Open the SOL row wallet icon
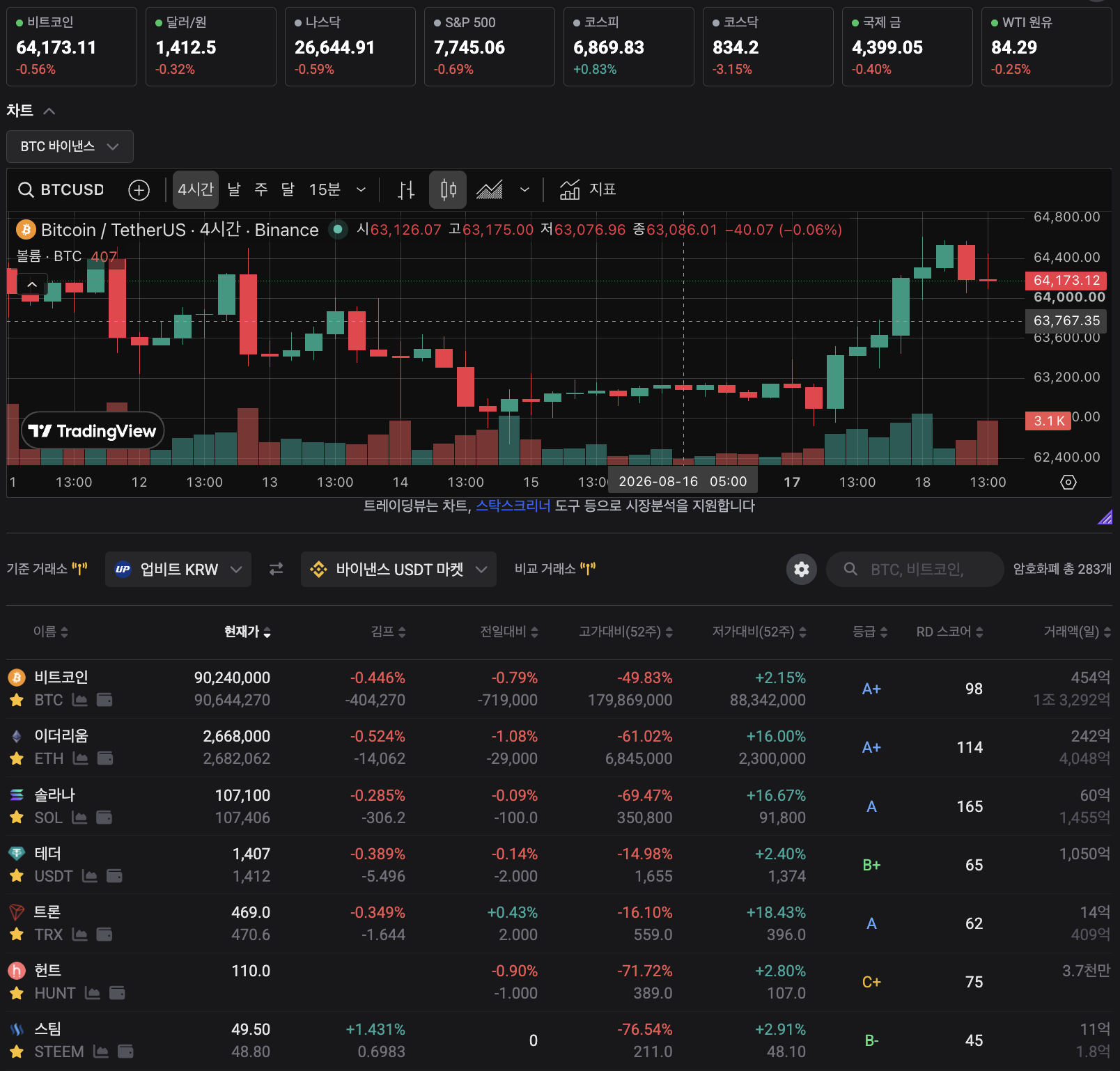This screenshot has width=1120, height=1071. pyautogui.click(x=104, y=818)
